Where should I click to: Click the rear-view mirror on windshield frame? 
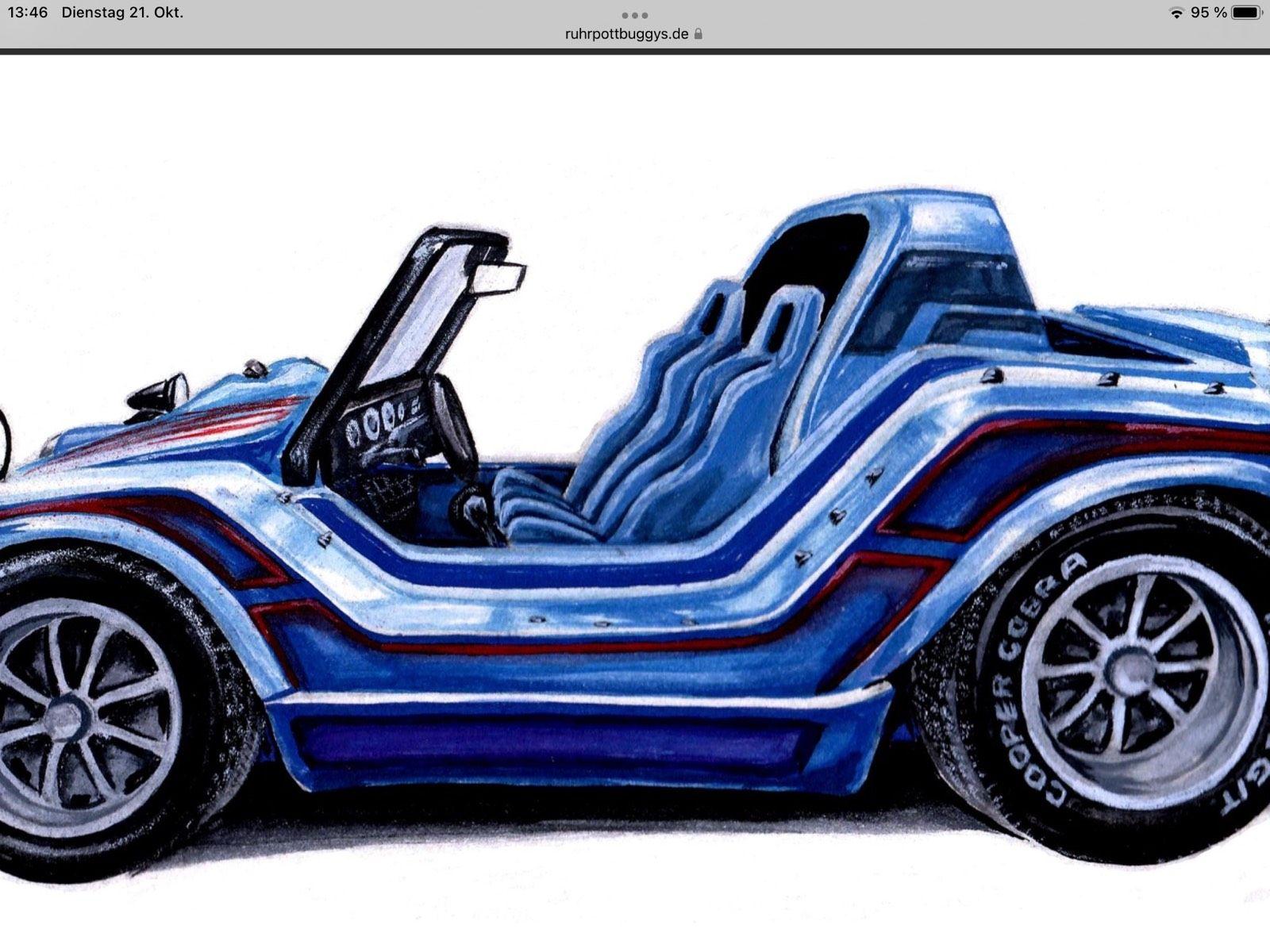point(505,278)
